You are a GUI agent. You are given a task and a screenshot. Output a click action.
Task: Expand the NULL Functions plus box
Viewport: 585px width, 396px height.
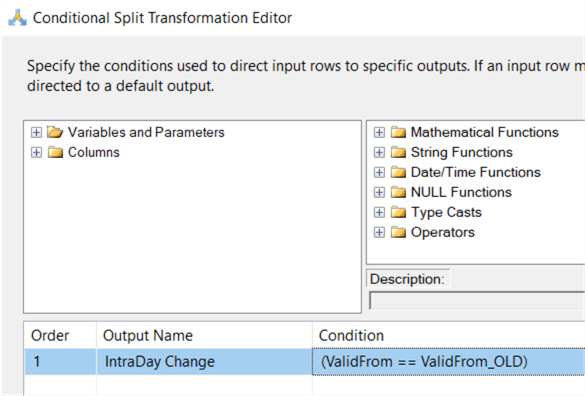coord(379,192)
